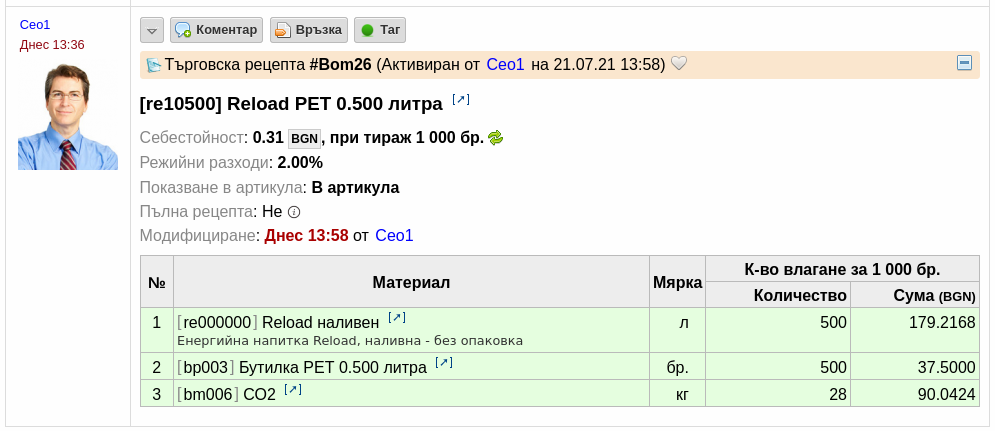This screenshot has width=995, height=431.
Task: Click quantity cell 28
Action: (778, 394)
